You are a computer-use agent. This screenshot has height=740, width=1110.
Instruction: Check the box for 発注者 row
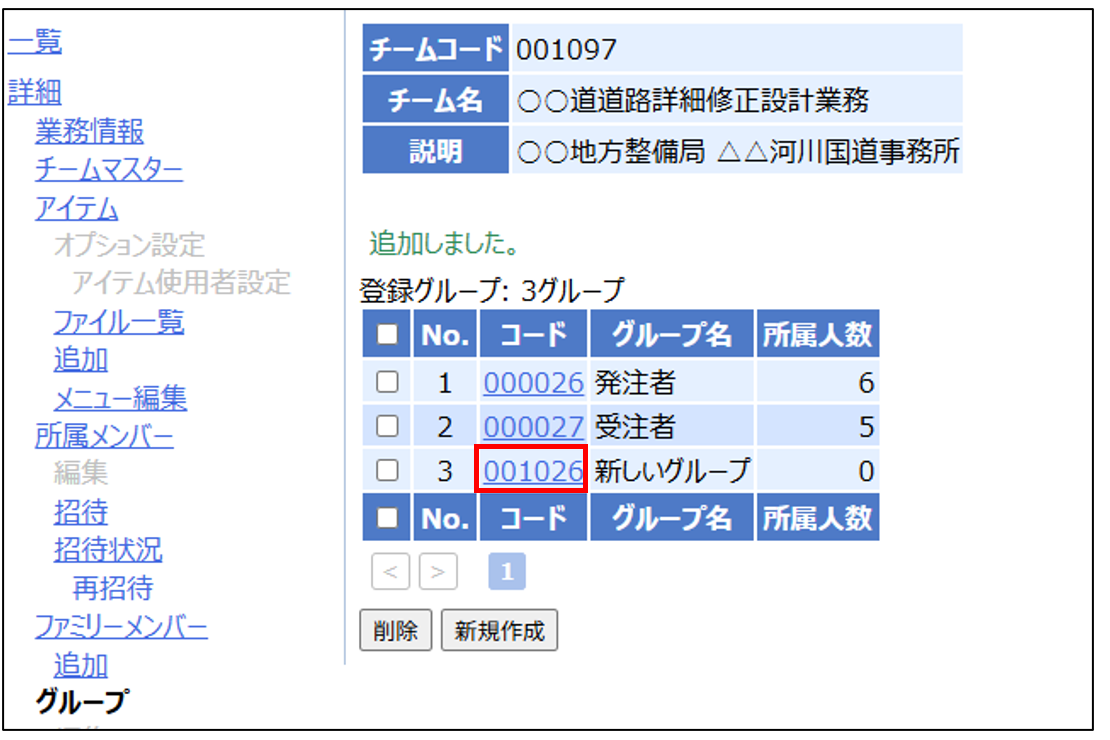point(387,382)
